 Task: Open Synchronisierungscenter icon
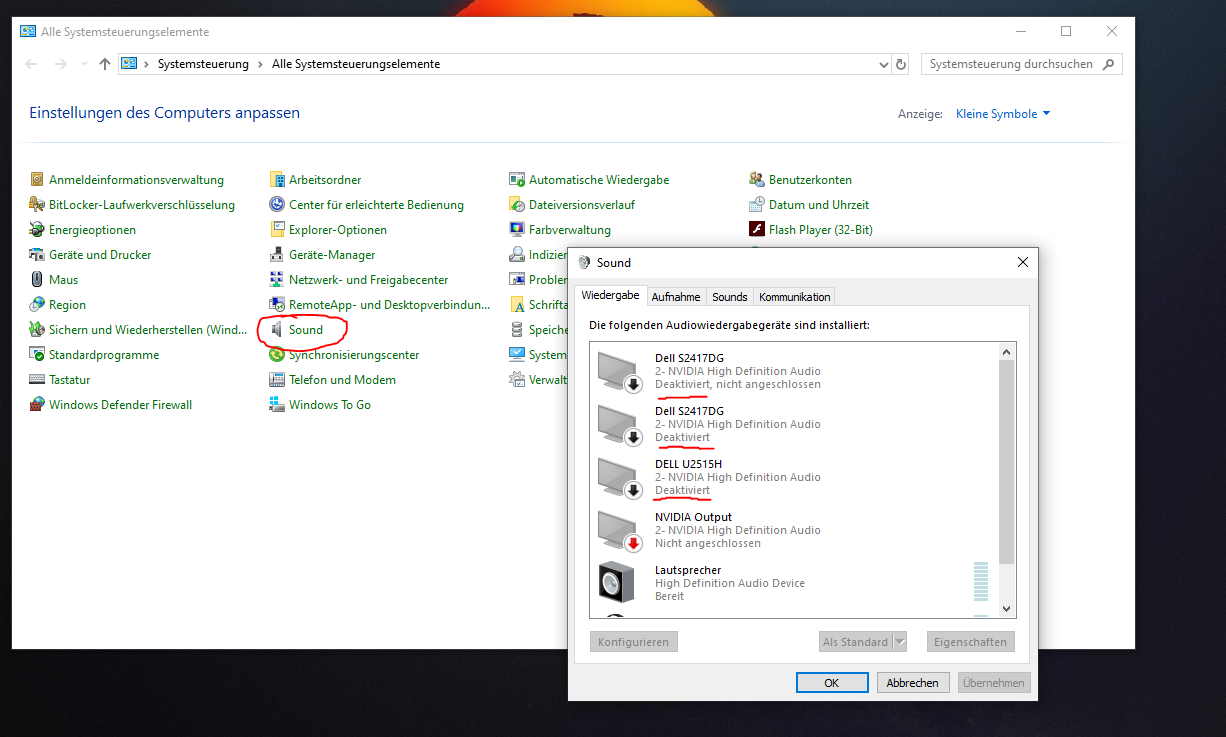pyautogui.click(x=278, y=355)
